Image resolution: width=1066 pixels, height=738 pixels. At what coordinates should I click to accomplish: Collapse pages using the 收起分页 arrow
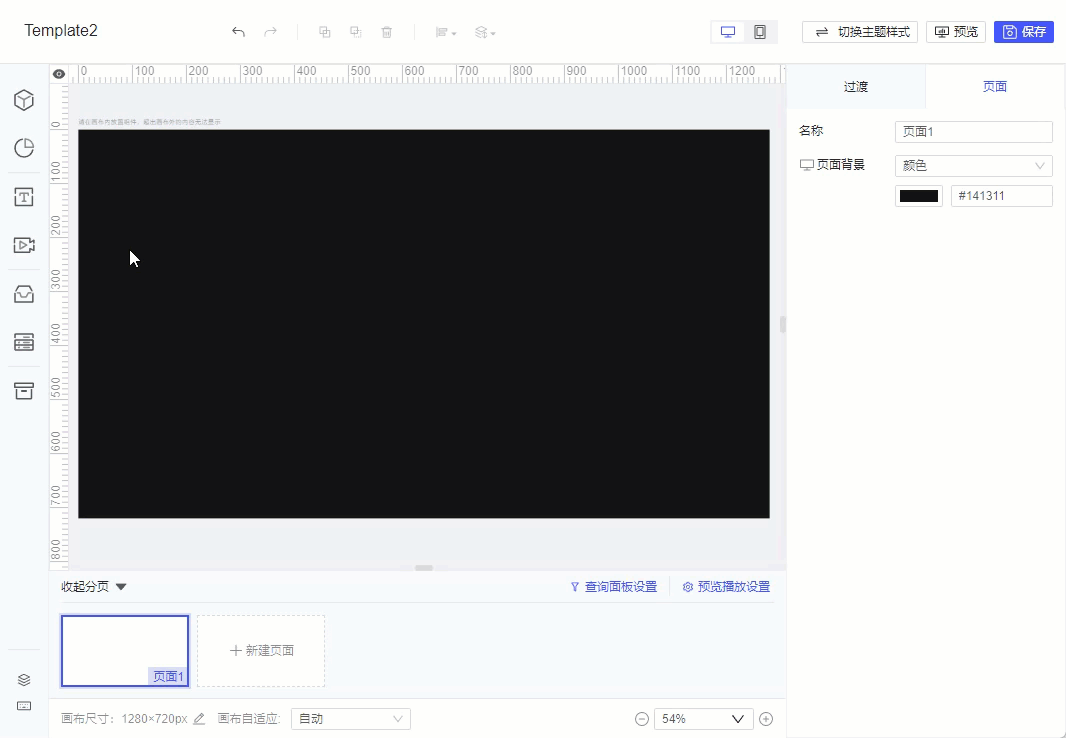point(120,587)
